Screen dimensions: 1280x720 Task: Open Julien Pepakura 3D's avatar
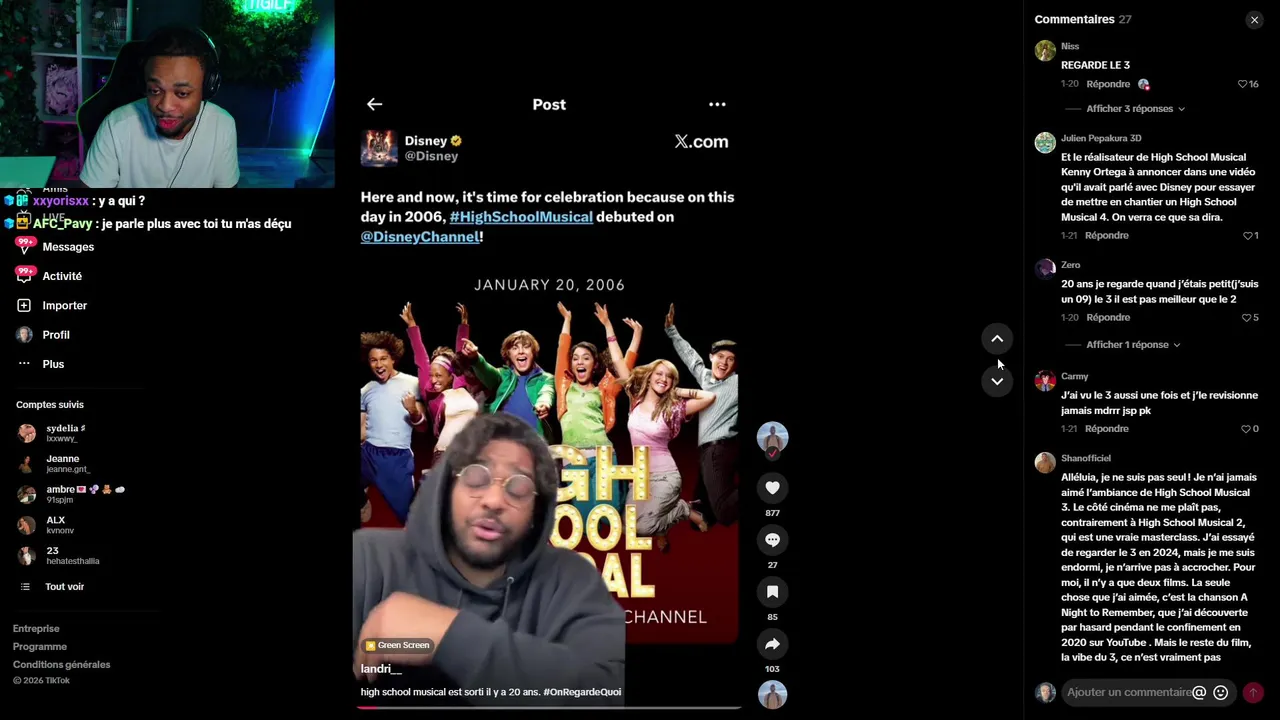(1045, 143)
